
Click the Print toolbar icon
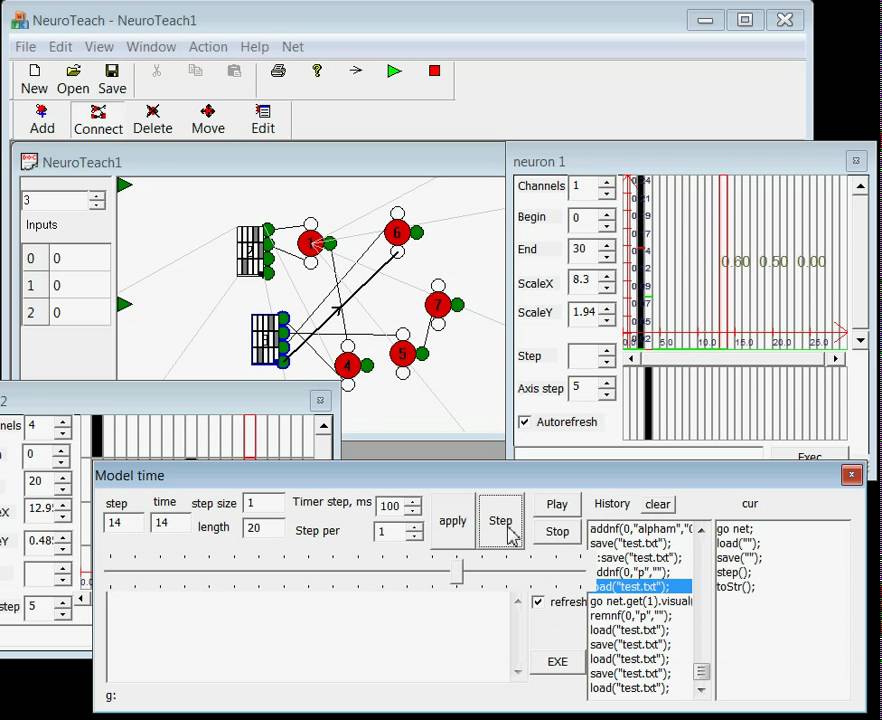tap(278, 71)
